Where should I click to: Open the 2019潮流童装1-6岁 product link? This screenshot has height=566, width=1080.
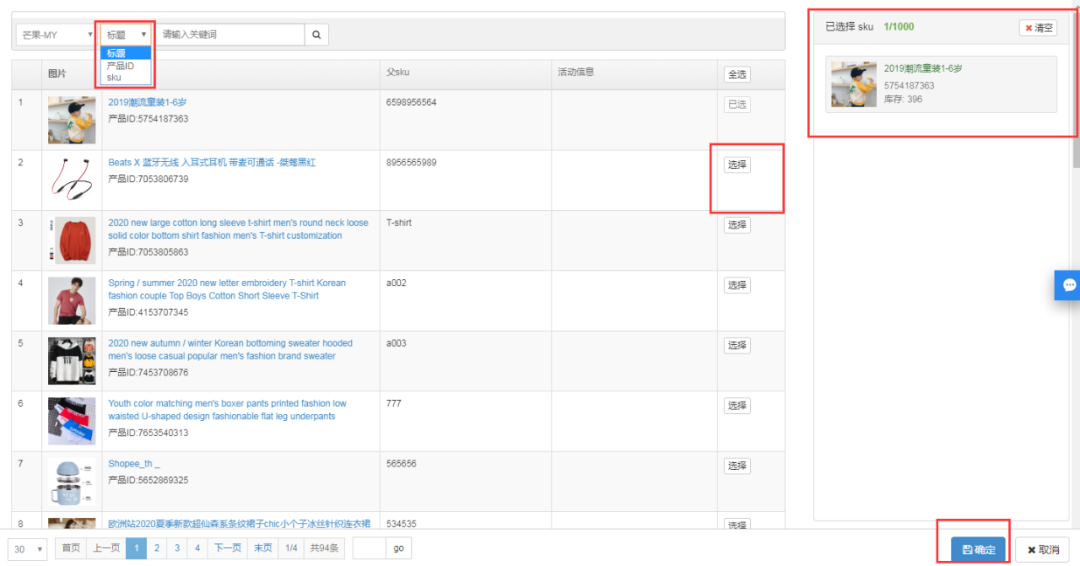pos(147,102)
